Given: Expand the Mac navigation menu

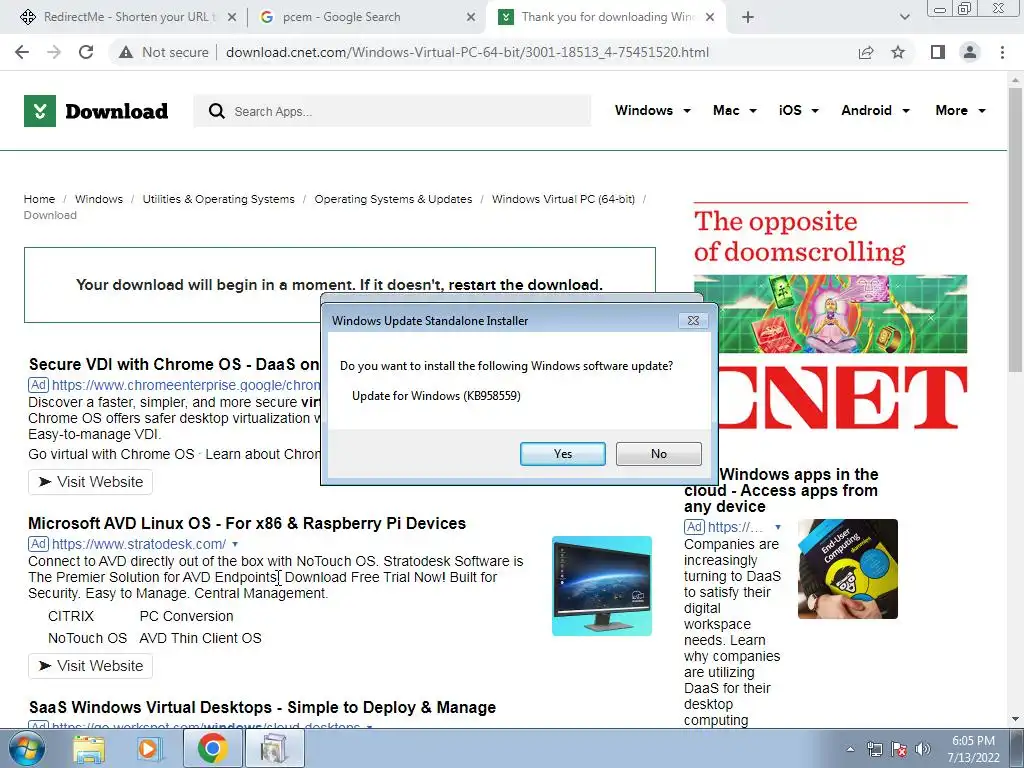Looking at the screenshot, I should click(x=735, y=110).
